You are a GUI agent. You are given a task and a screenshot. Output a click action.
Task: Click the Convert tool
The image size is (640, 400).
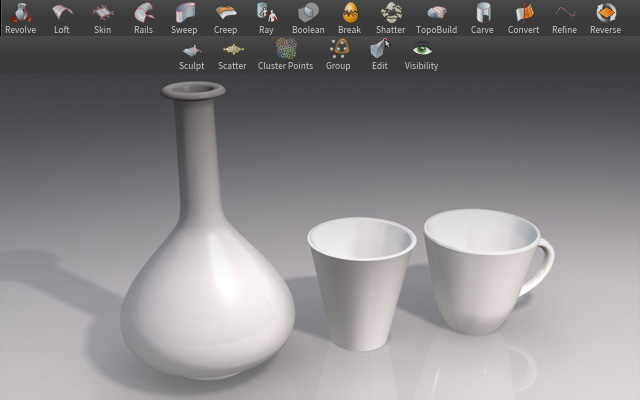point(523,18)
